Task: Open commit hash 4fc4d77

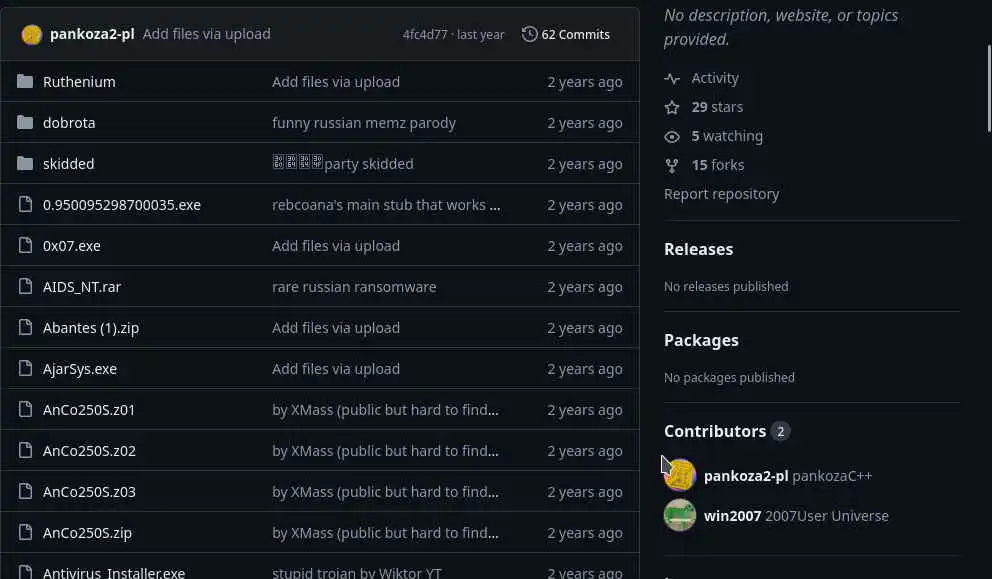Action: (425, 34)
